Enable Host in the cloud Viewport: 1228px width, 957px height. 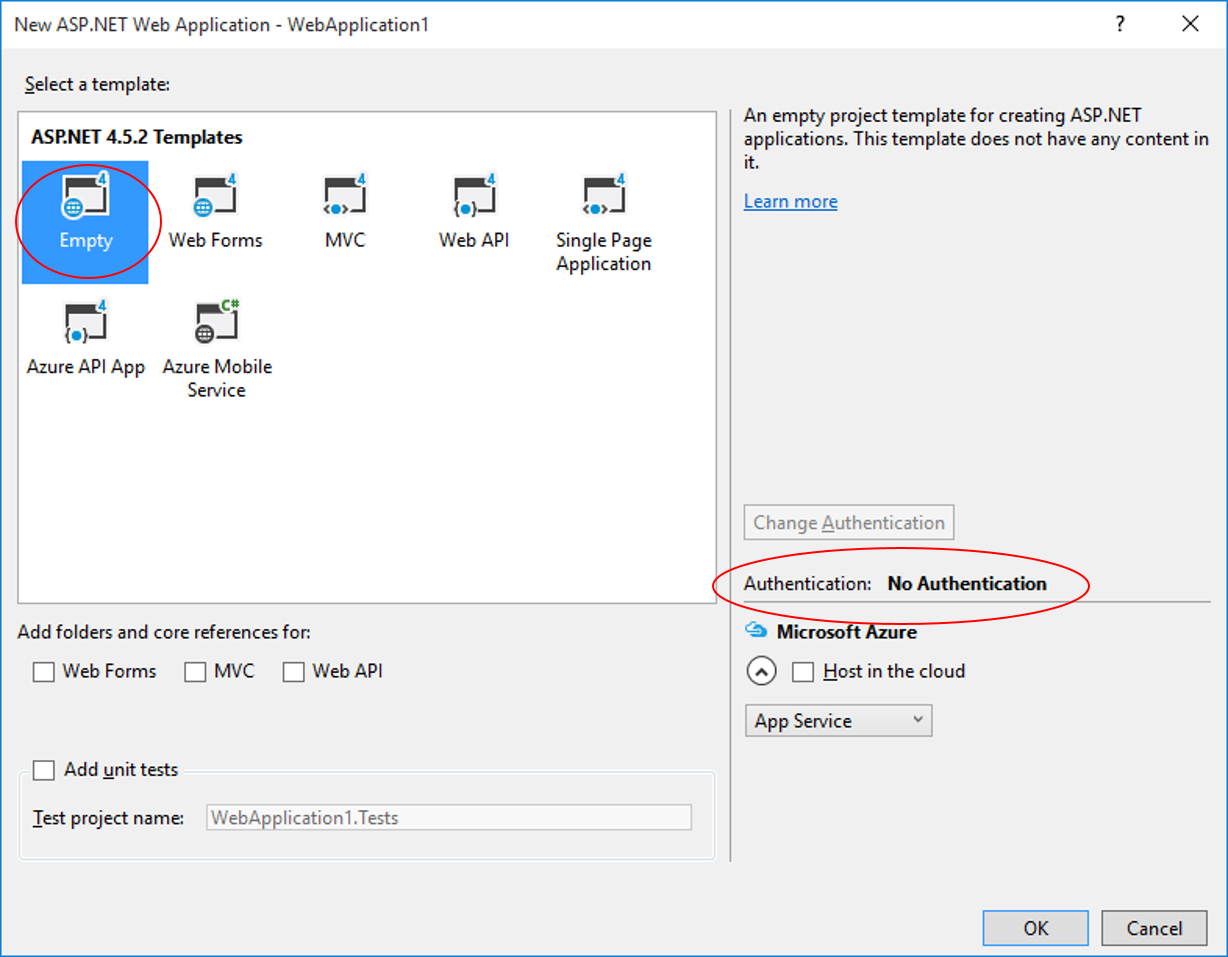click(x=803, y=671)
